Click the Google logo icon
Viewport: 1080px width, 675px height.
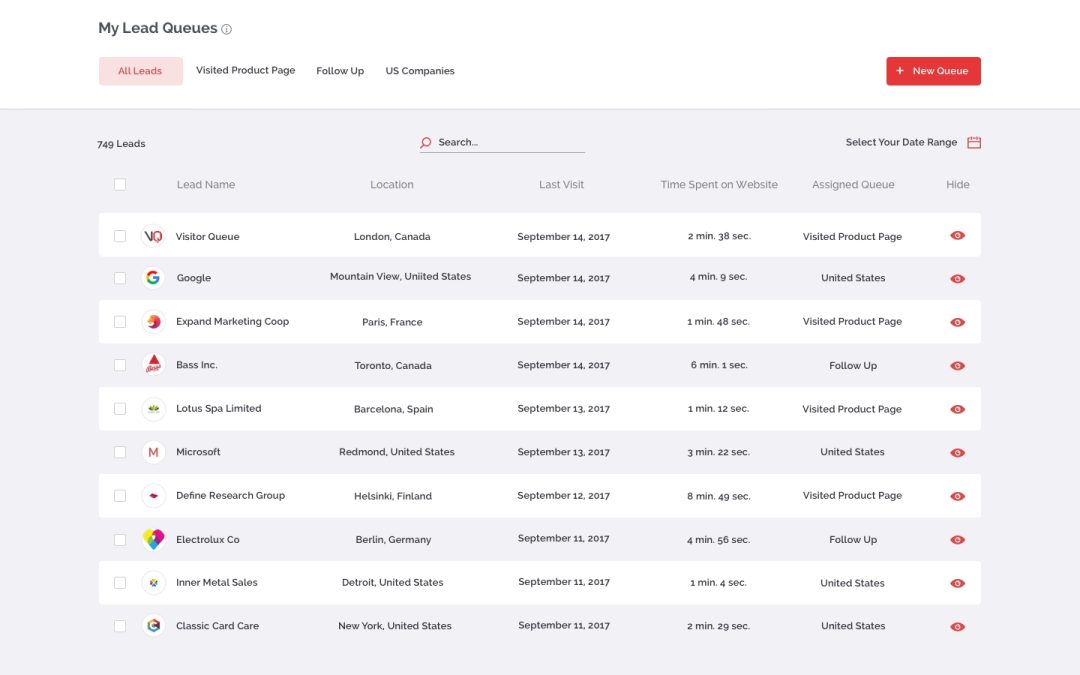click(x=153, y=278)
